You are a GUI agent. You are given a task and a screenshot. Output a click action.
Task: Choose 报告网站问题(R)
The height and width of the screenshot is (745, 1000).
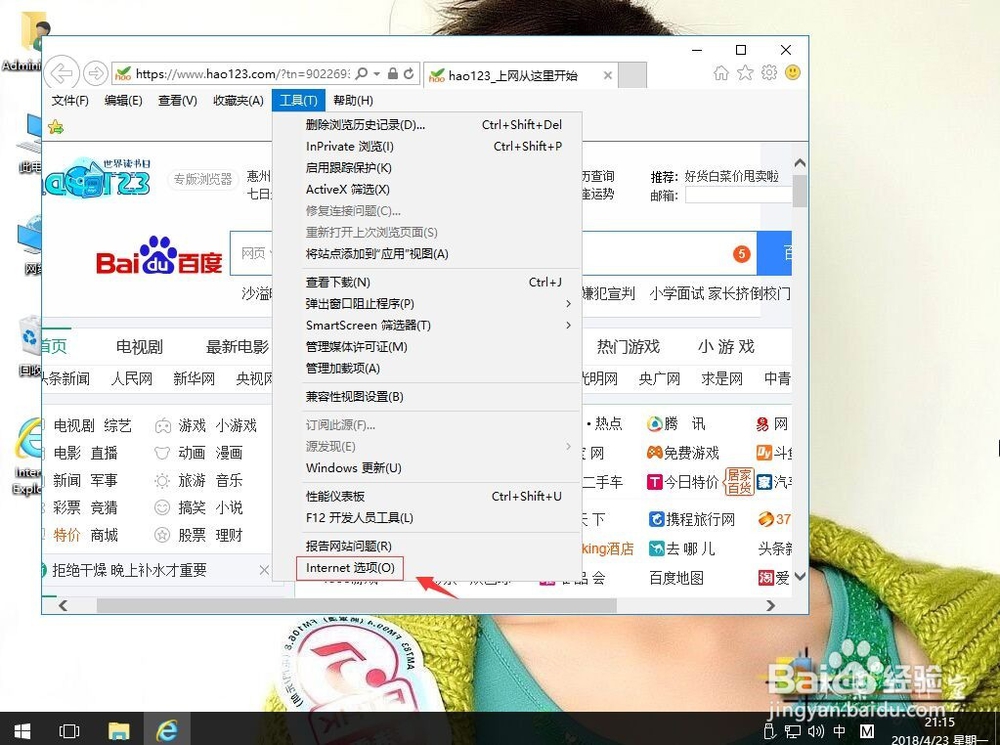pyautogui.click(x=427, y=546)
